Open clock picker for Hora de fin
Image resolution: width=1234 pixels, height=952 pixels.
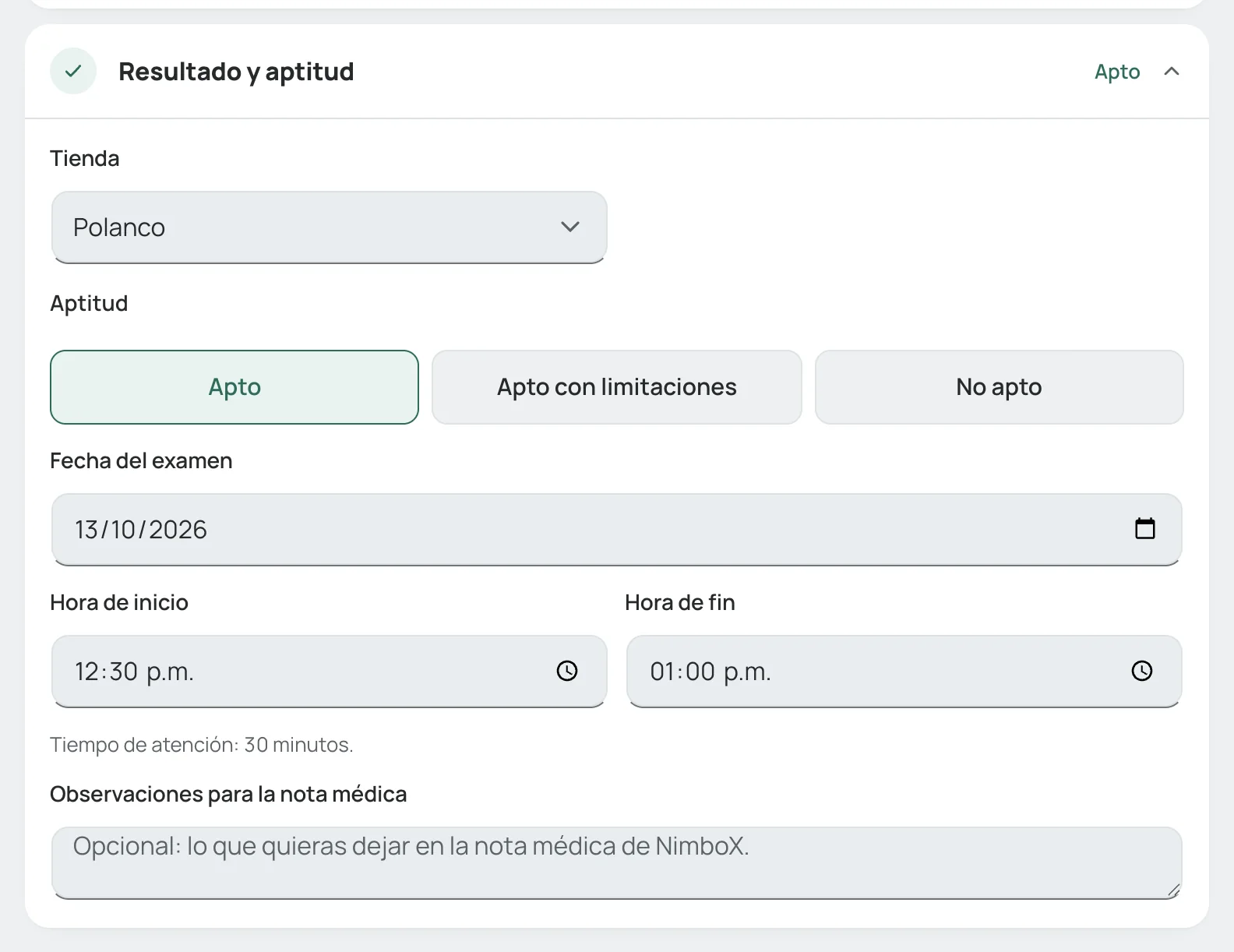1142,671
